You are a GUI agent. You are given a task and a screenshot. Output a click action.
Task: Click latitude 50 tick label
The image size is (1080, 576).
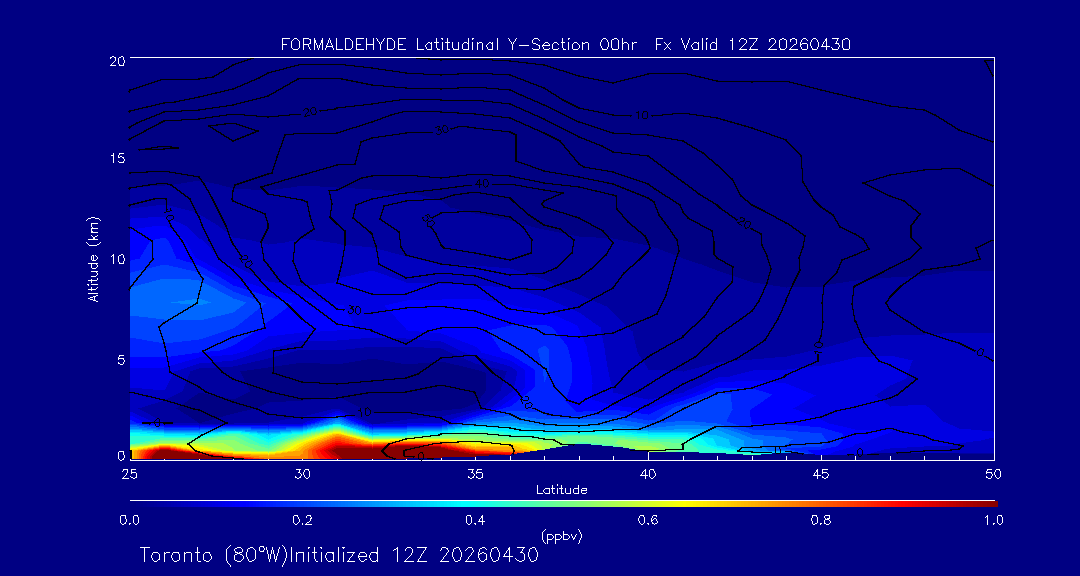994,474
